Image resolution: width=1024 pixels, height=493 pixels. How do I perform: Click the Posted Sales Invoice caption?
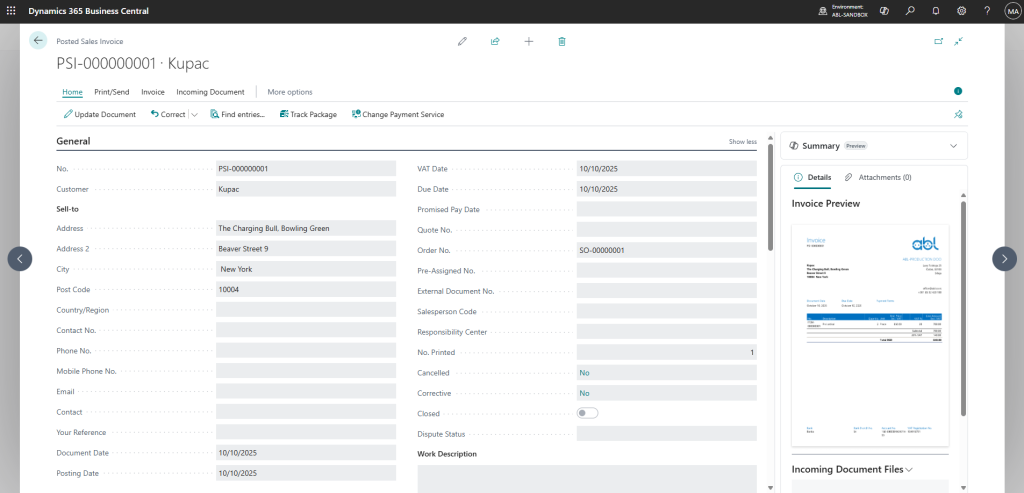pyautogui.click(x=89, y=41)
